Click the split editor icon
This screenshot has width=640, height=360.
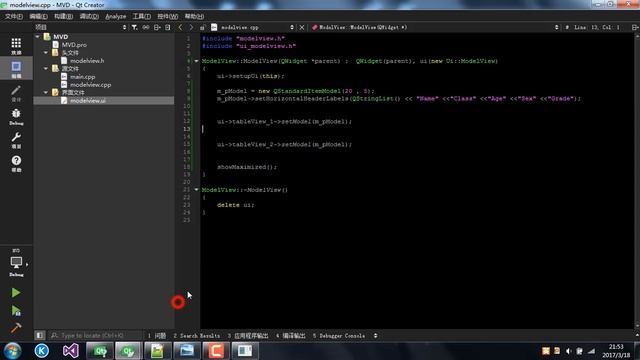point(635,27)
